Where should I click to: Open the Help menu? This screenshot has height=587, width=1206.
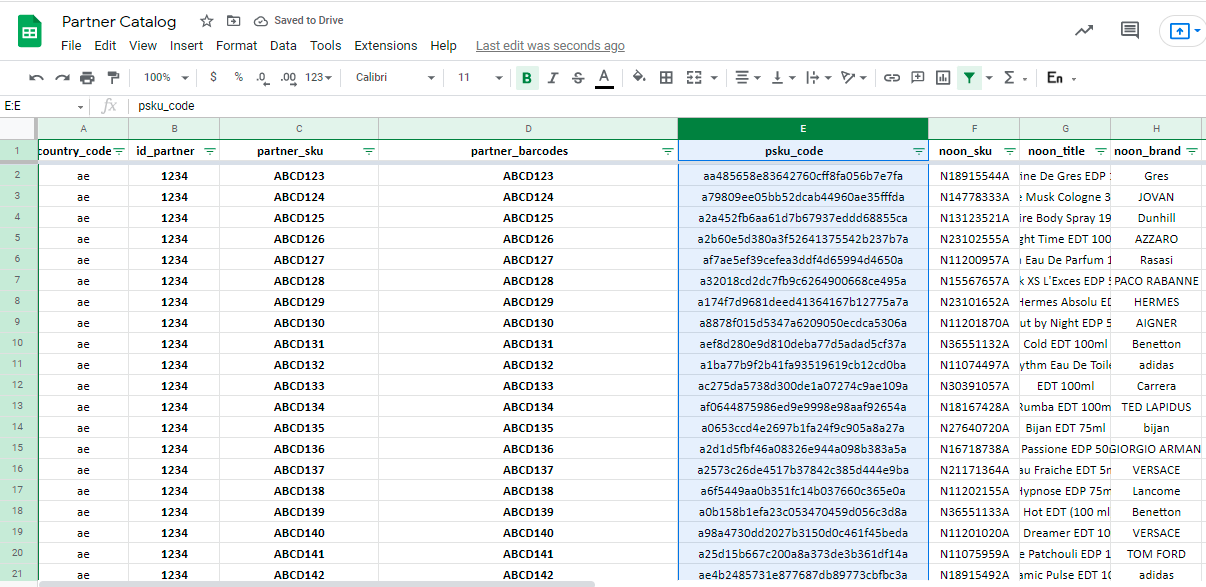pyautogui.click(x=443, y=46)
